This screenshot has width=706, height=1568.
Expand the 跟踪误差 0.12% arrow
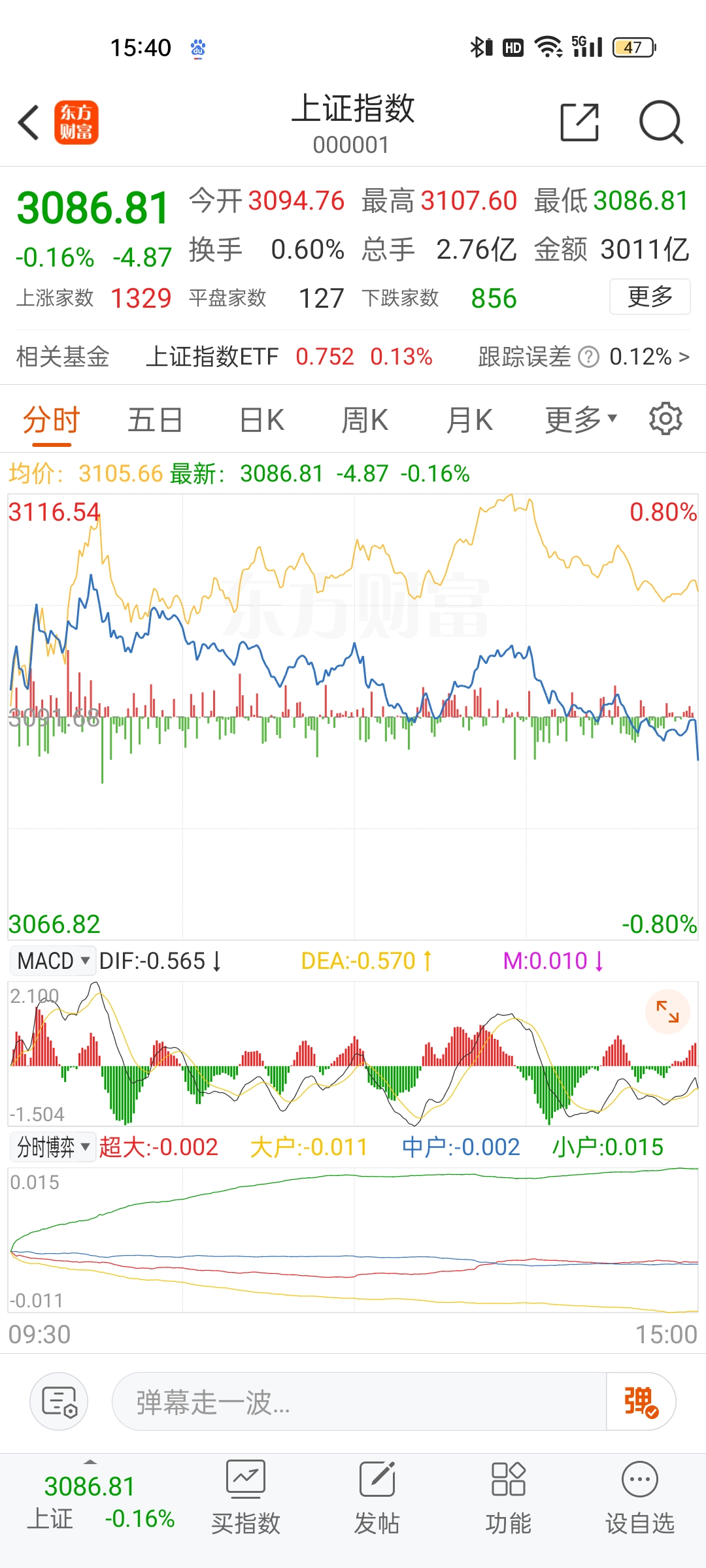click(x=684, y=357)
